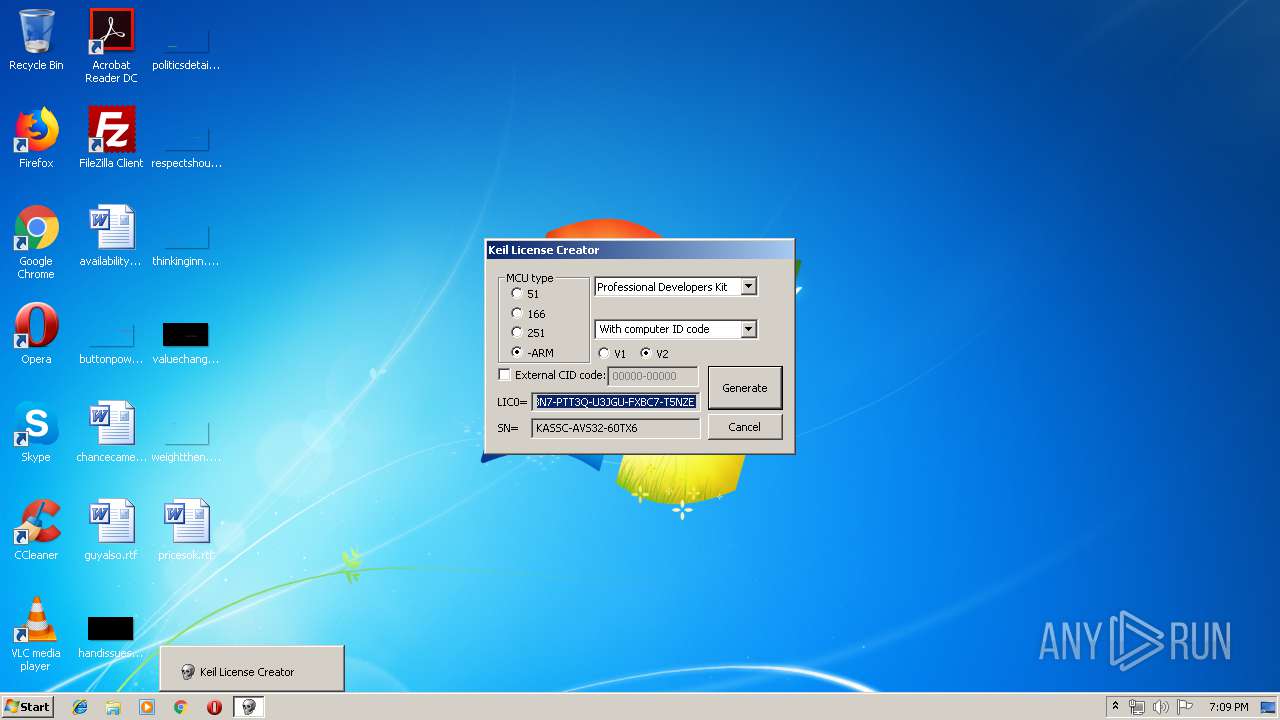Click Generate button
The image size is (1280, 720).
(x=745, y=388)
